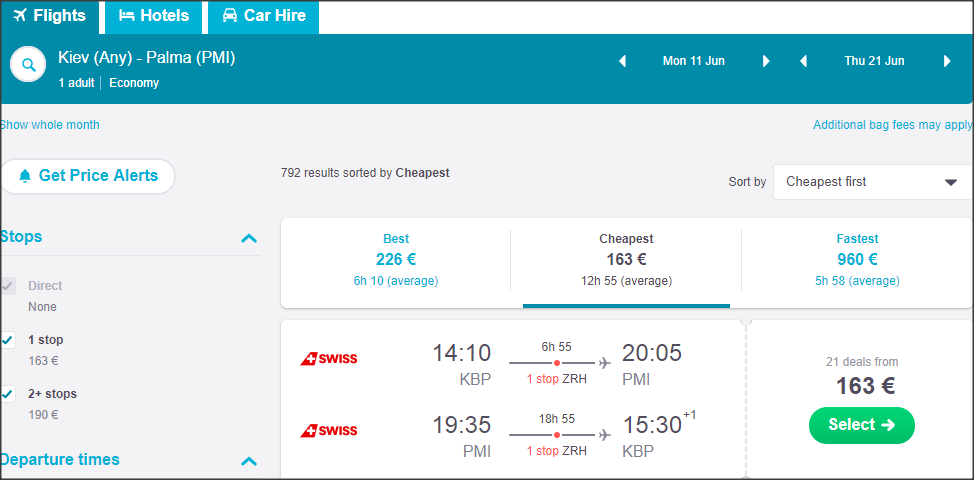The height and width of the screenshot is (480, 974).
Task: Go to next departure date arrow
Action: [x=767, y=61]
